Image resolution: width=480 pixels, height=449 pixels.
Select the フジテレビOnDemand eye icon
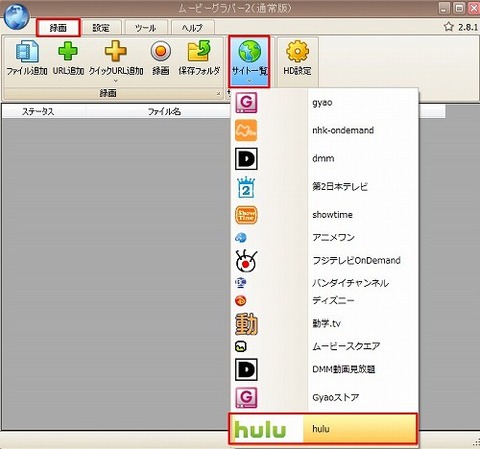pos(246,260)
